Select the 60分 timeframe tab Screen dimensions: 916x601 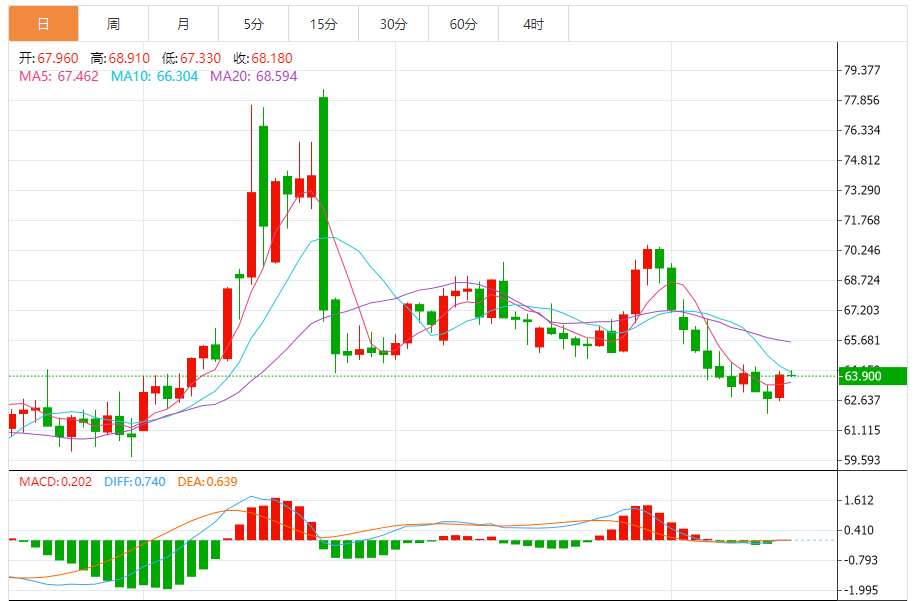(464, 24)
